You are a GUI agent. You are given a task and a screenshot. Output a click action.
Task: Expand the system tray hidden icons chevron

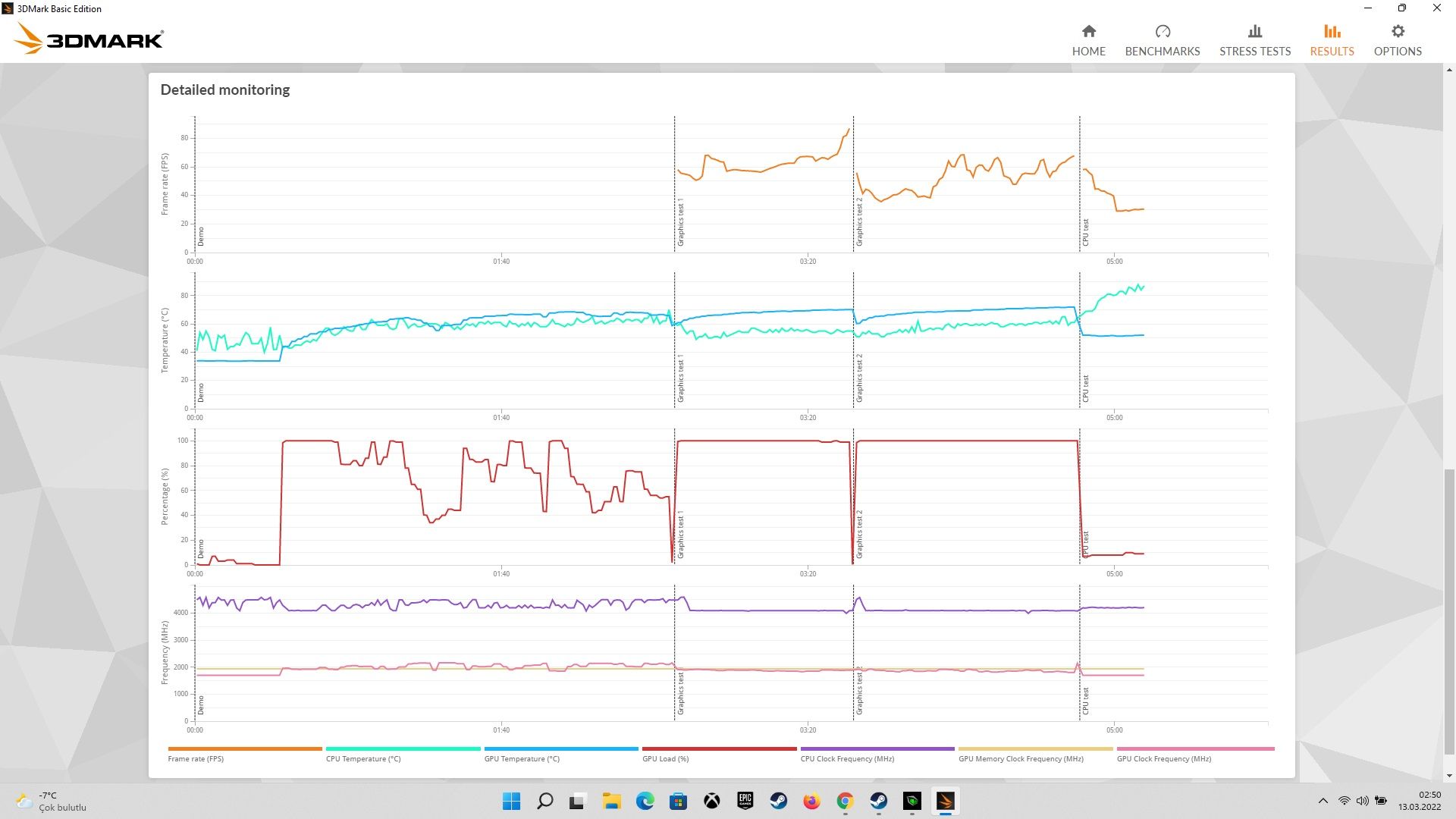coord(1323,801)
